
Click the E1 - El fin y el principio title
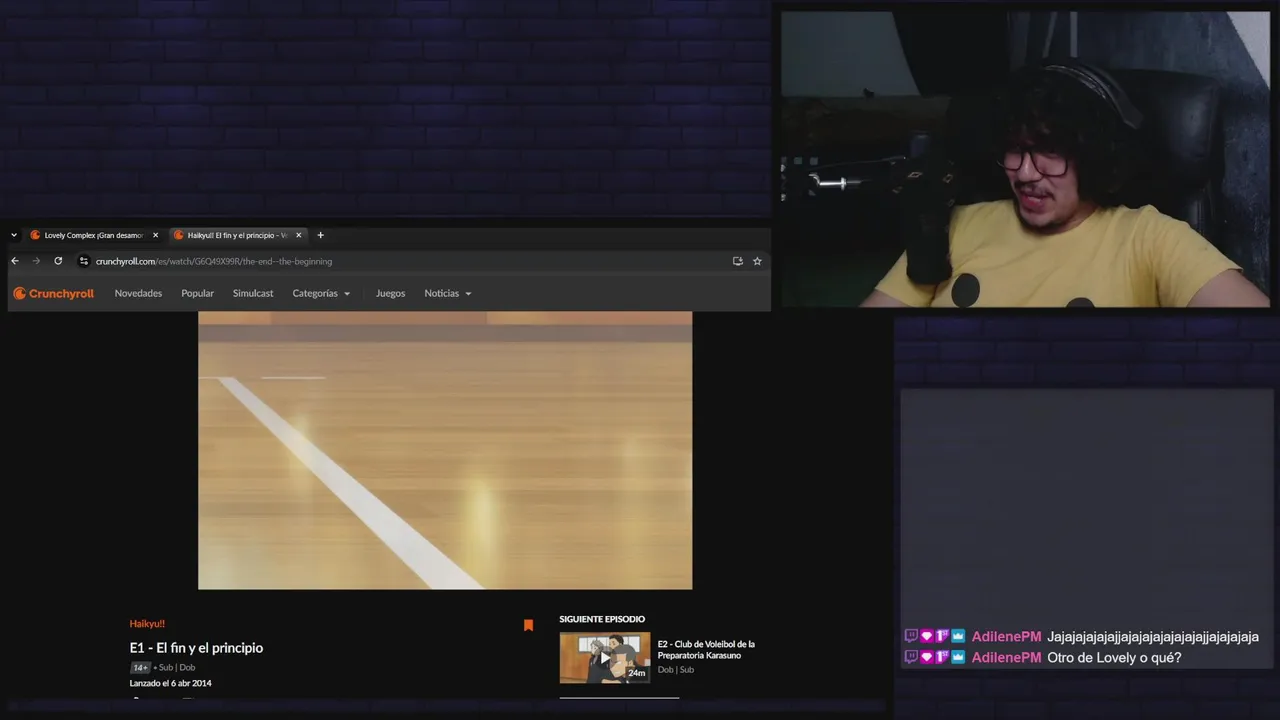pyautogui.click(x=196, y=648)
